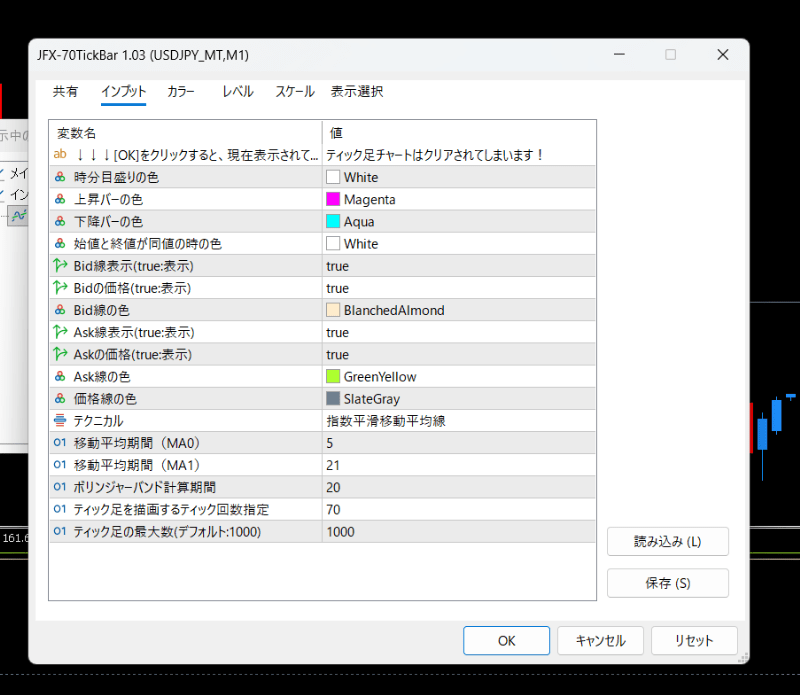Edit the tick count value 70
800x695 pixels.
459,509
